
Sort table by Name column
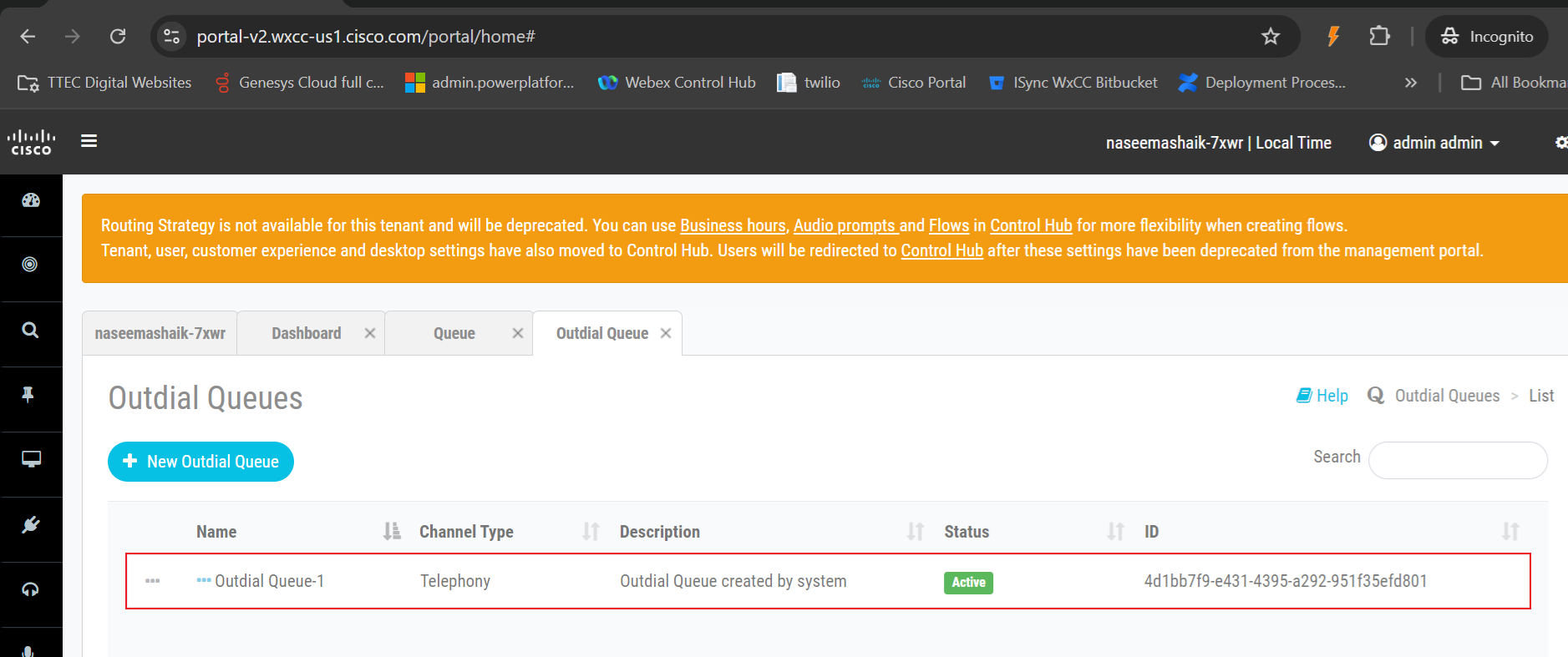297,532
